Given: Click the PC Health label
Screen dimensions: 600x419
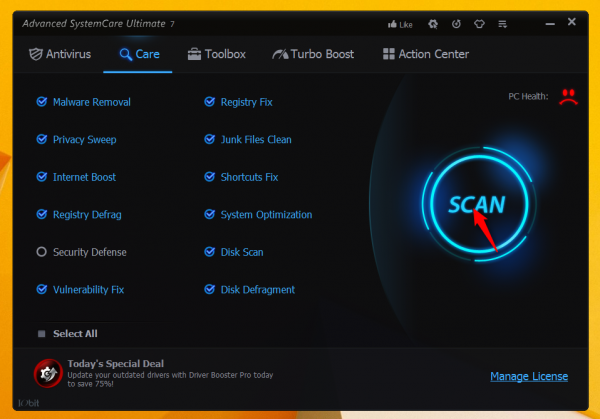Looking at the screenshot, I should tap(528, 96).
